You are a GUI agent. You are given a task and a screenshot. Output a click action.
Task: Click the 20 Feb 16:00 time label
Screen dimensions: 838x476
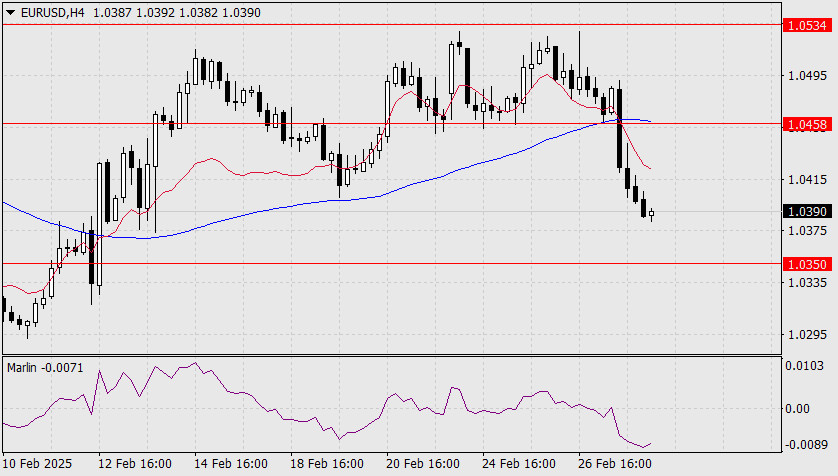[423, 463]
